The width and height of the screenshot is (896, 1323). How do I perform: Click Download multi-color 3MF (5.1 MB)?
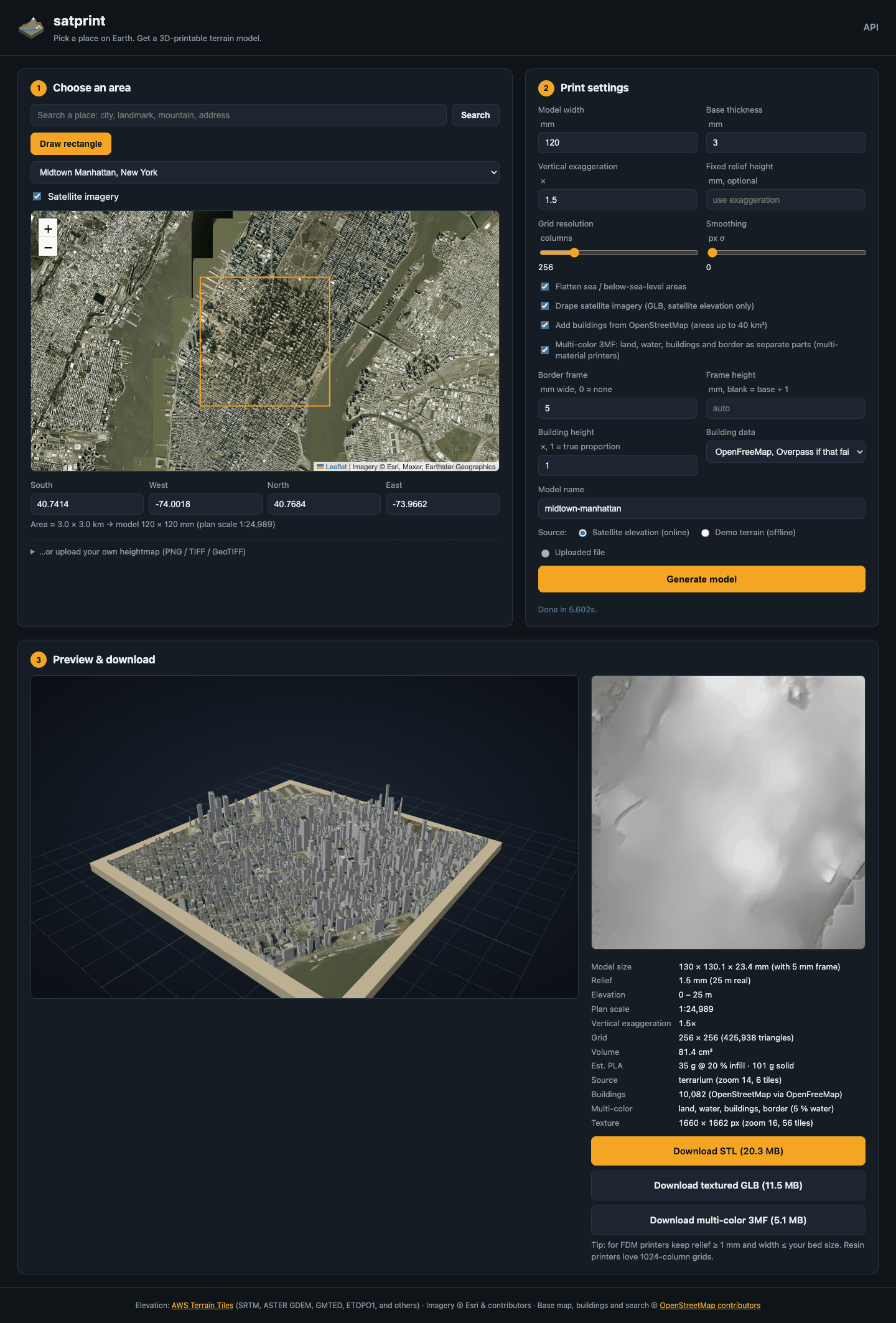728,1220
